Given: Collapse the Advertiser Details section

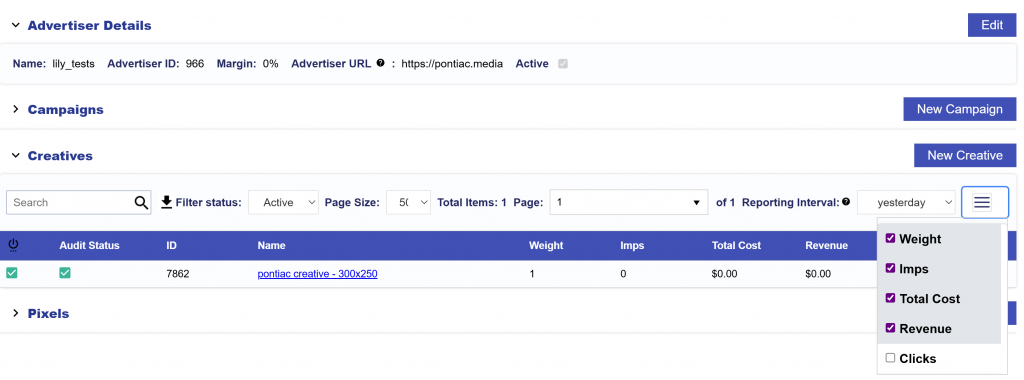Looking at the screenshot, I should (x=15, y=25).
